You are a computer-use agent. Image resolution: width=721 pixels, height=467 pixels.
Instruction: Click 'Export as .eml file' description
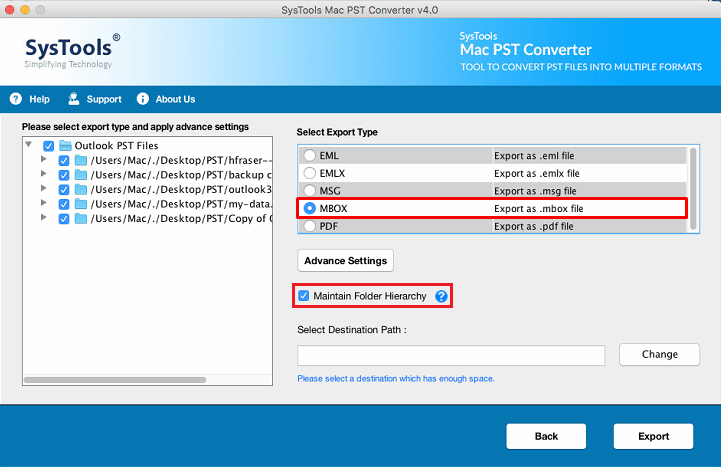click(x=534, y=156)
